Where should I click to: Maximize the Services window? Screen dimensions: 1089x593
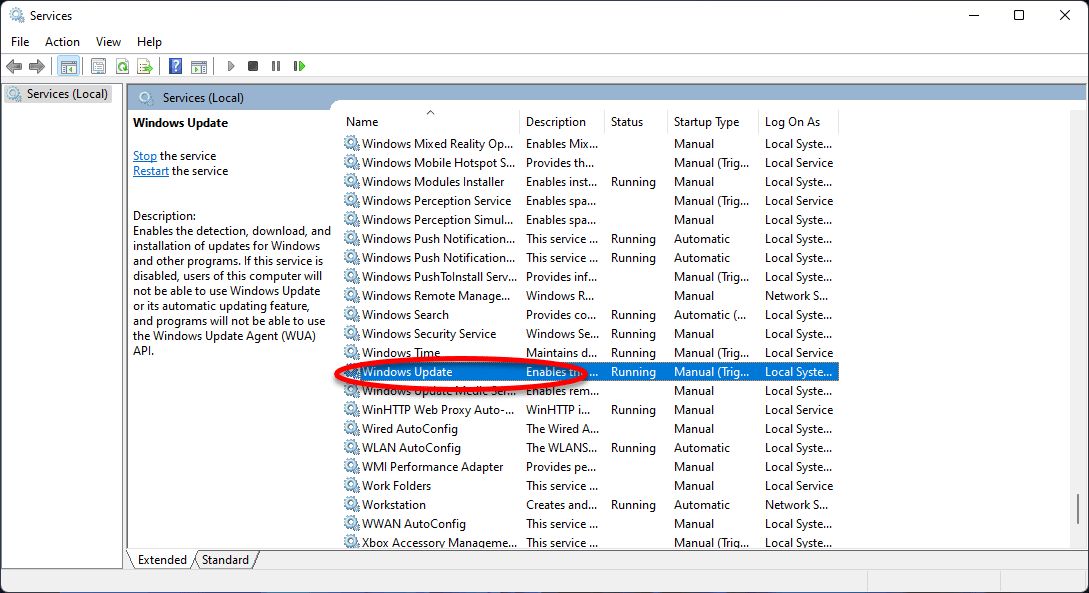click(1019, 15)
